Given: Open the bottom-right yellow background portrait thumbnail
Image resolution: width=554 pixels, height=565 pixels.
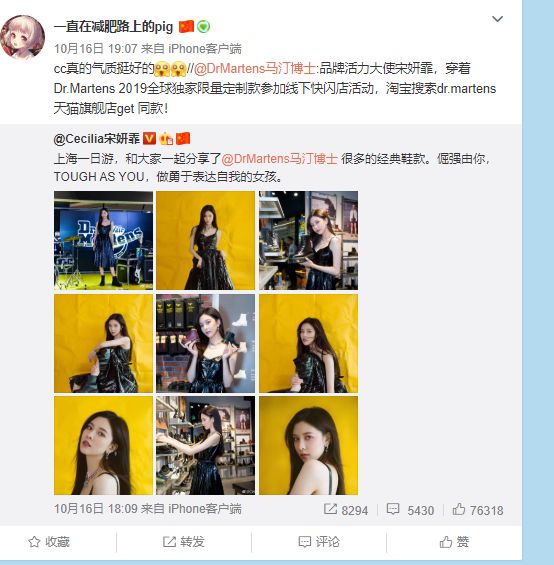Looking at the screenshot, I should tap(309, 445).
